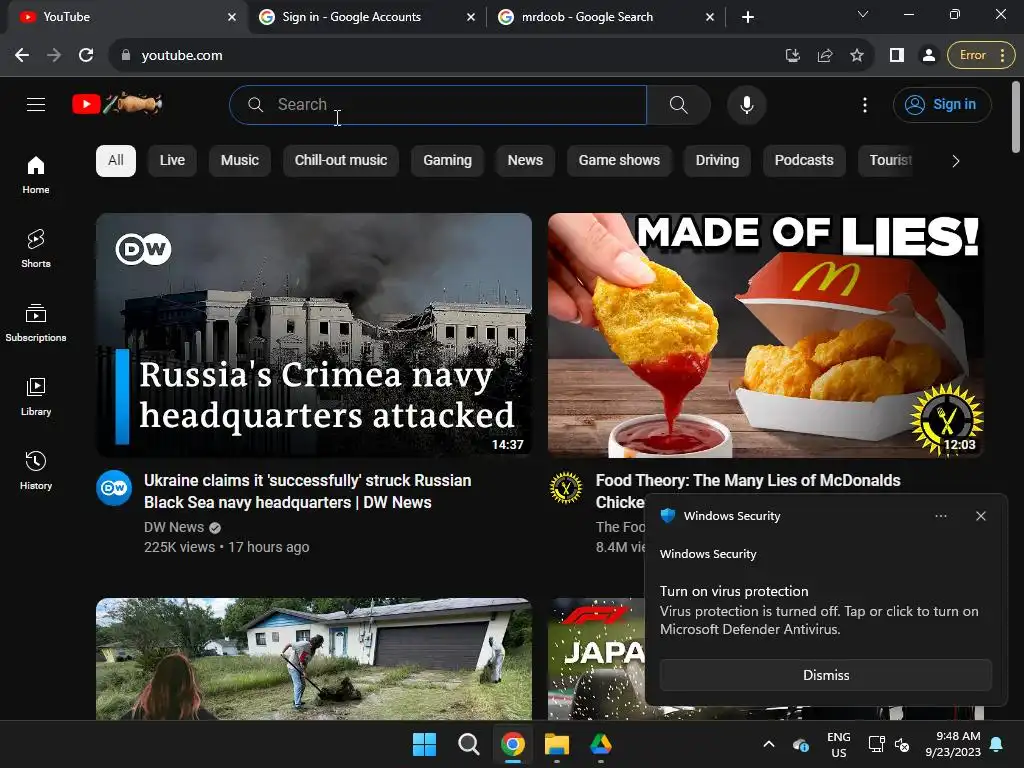This screenshot has width=1024, height=768.
Task: Click the DW News channel avatar
Action: coord(114,487)
